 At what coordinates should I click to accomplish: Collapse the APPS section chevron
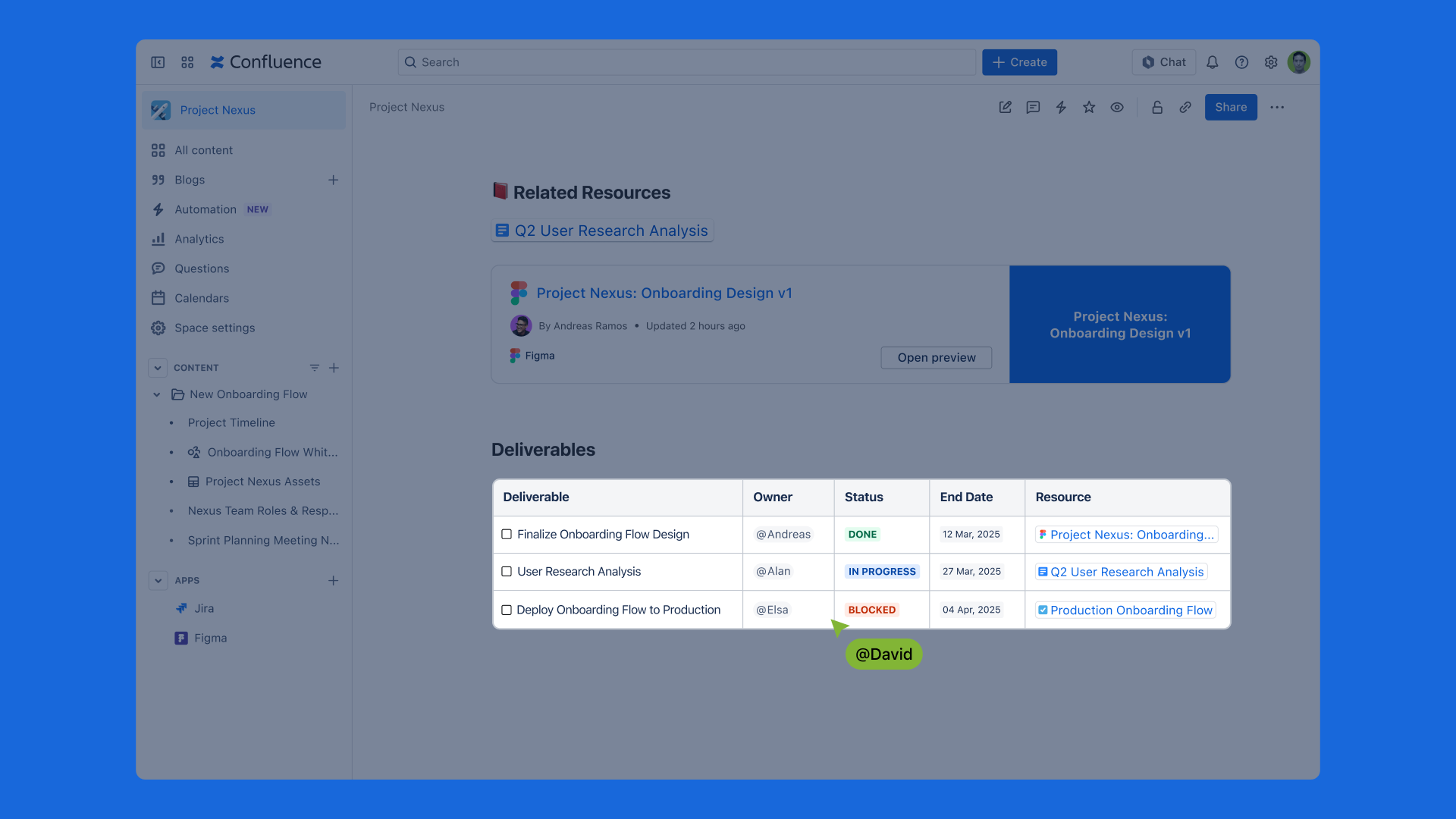[x=158, y=581]
